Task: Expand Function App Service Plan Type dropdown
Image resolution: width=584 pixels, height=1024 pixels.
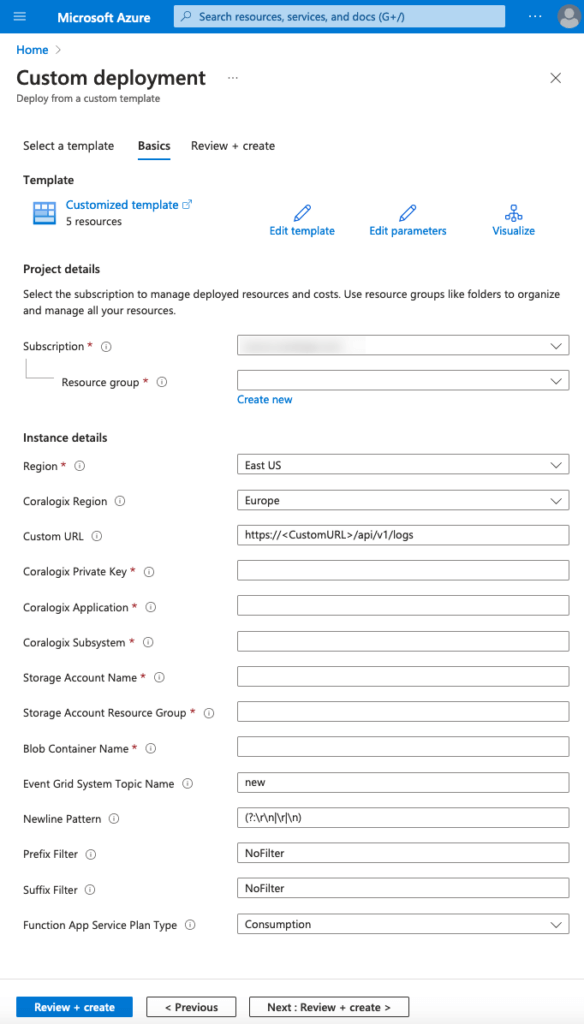Action: click(403, 925)
